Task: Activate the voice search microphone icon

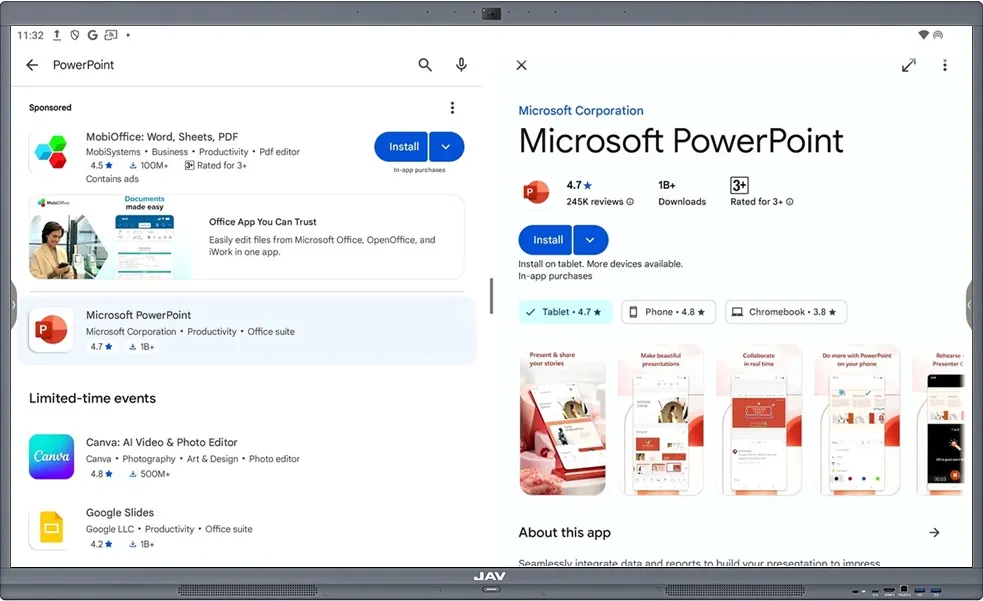Action: (x=461, y=64)
